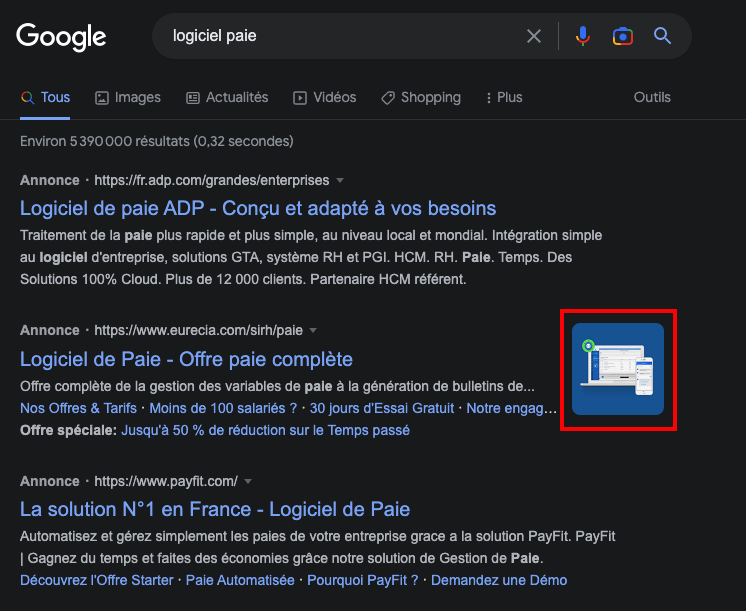Open the Outils search tools
The width and height of the screenshot is (746, 611).
click(652, 97)
